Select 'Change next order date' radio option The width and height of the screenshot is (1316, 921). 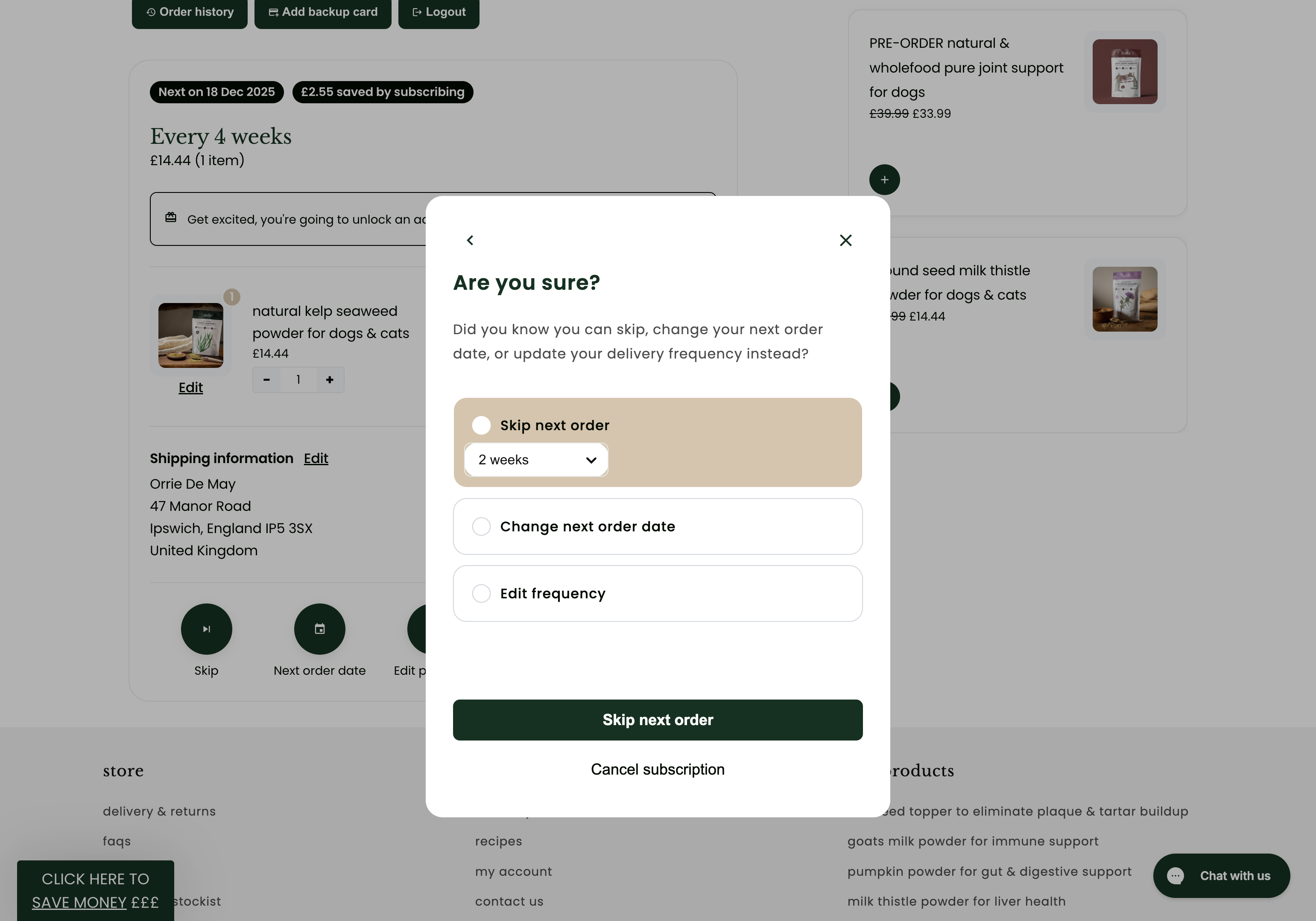pyautogui.click(x=482, y=526)
